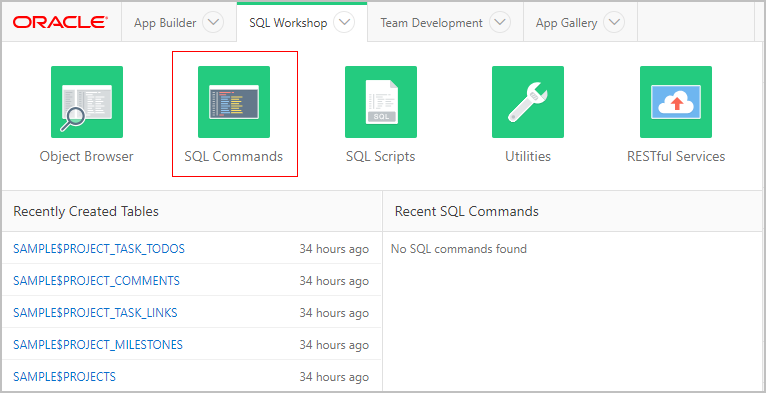Screen dimensions: 766x393
Task: Open SAMPLE$PROJECT_COMMENTS table link
Action: (x=96, y=281)
